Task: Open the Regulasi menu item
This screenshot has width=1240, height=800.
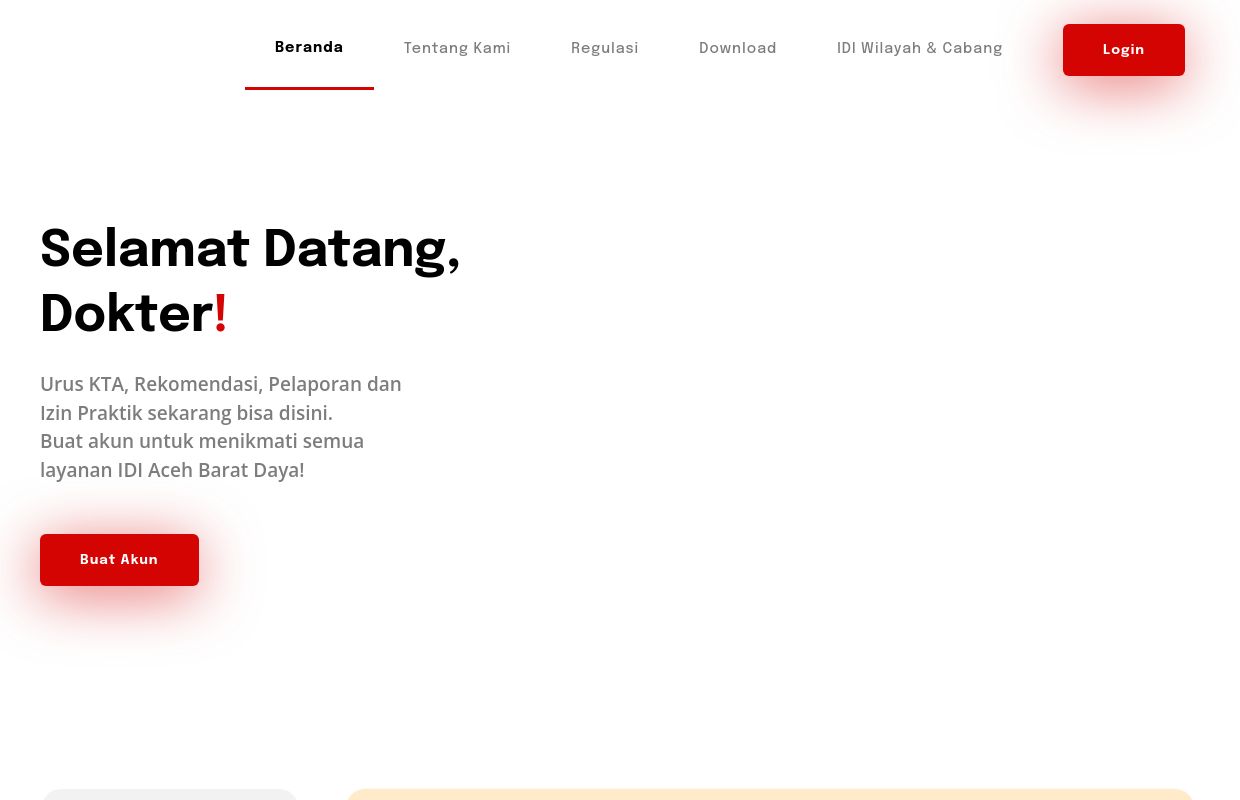Action: 605,48
